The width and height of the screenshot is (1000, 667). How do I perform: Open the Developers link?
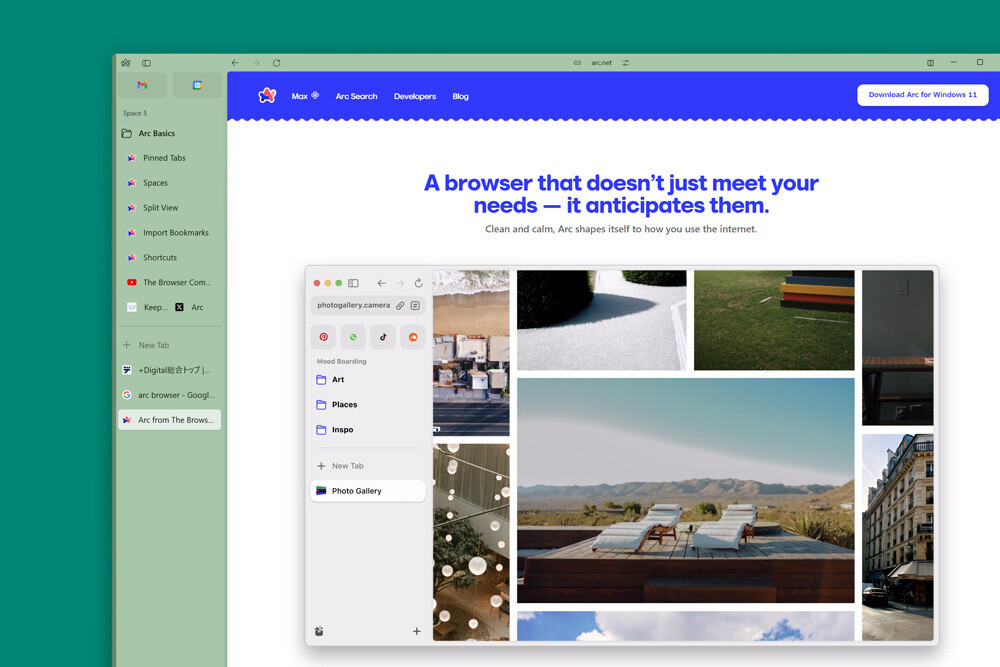[414, 96]
